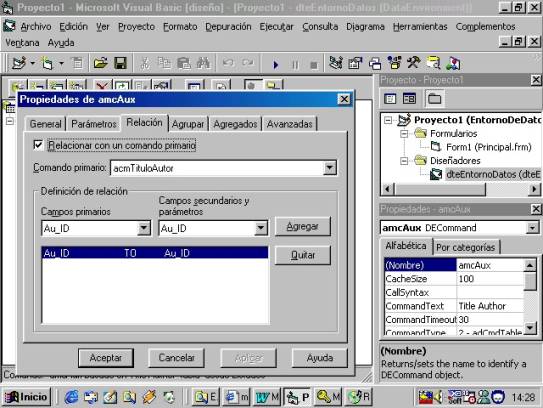
Task: Click the CacheSize property value 100
Action: [490, 279]
